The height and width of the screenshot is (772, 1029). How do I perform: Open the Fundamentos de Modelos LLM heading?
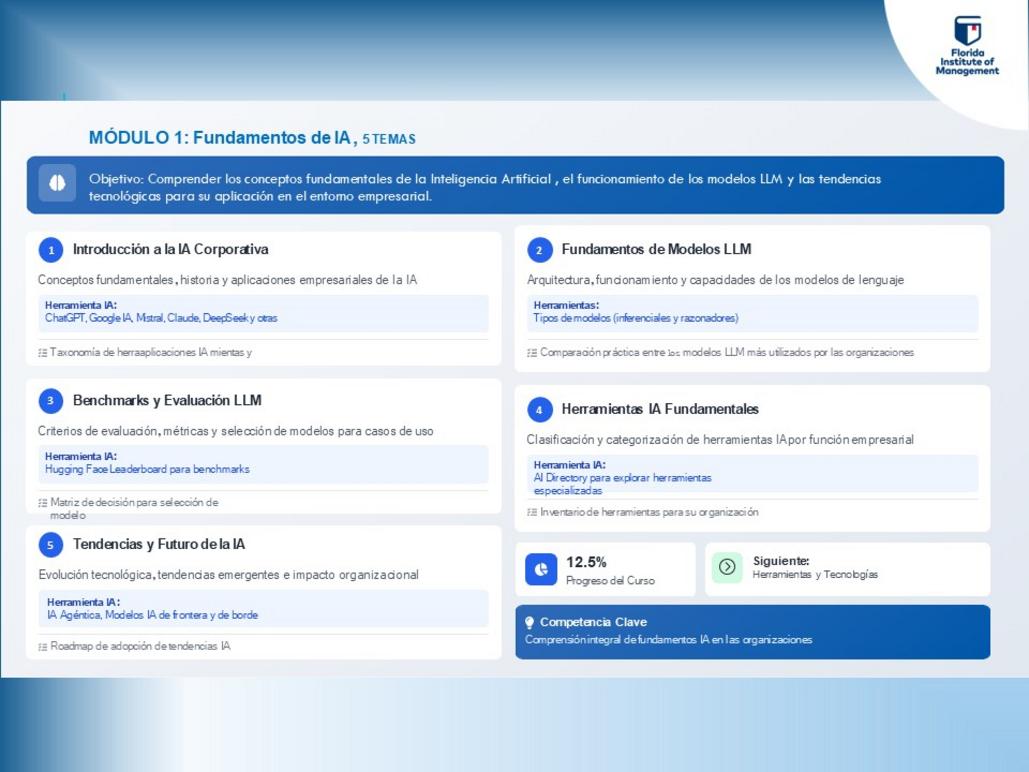point(656,249)
